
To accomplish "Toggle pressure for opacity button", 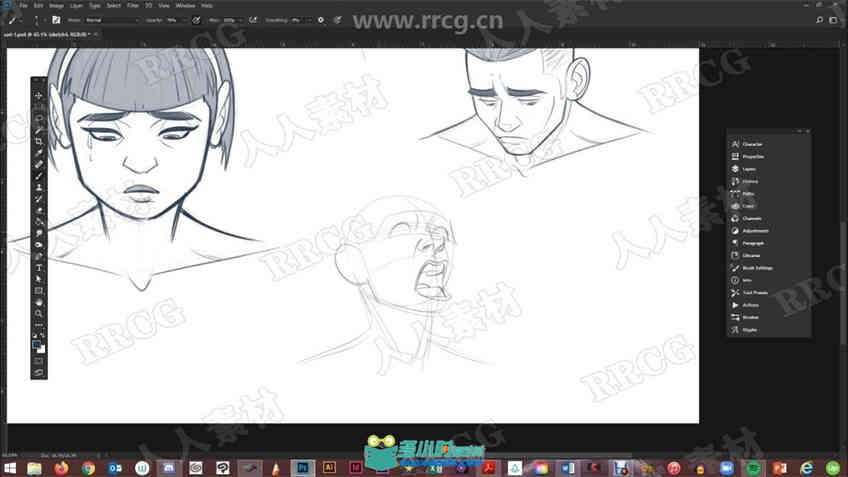I will [x=196, y=20].
